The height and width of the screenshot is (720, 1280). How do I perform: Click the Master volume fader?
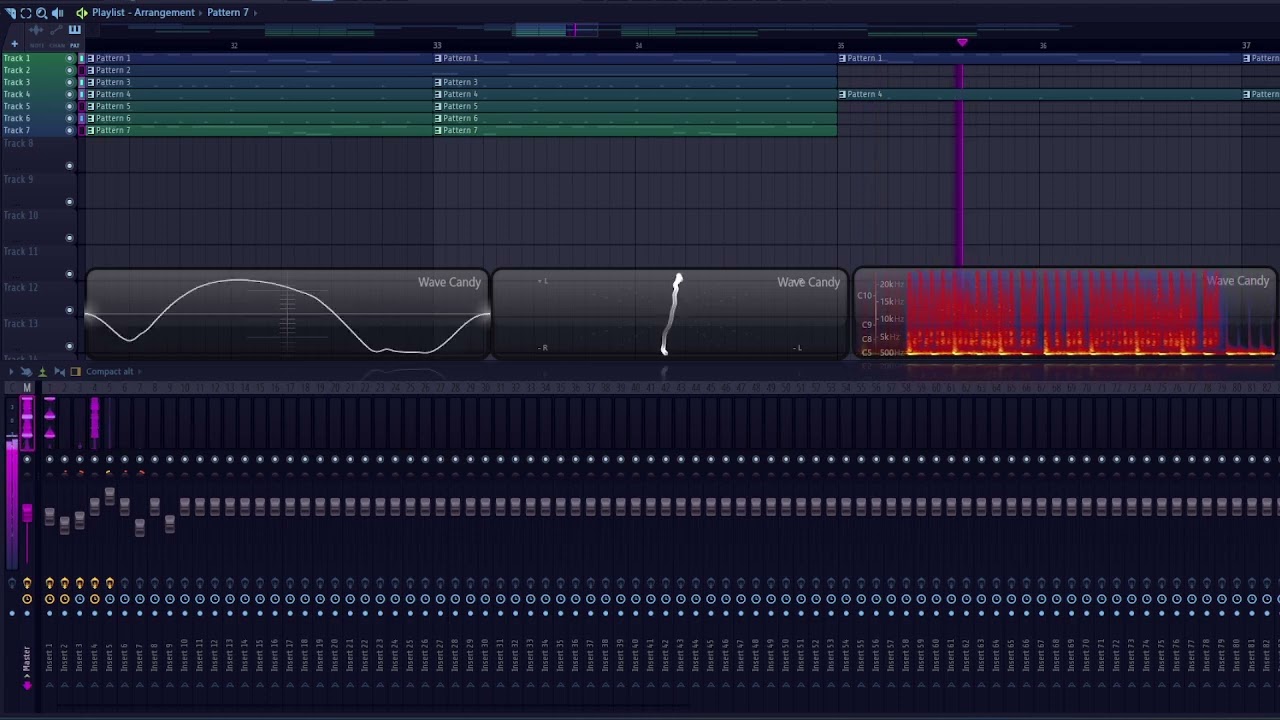click(x=27, y=514)
